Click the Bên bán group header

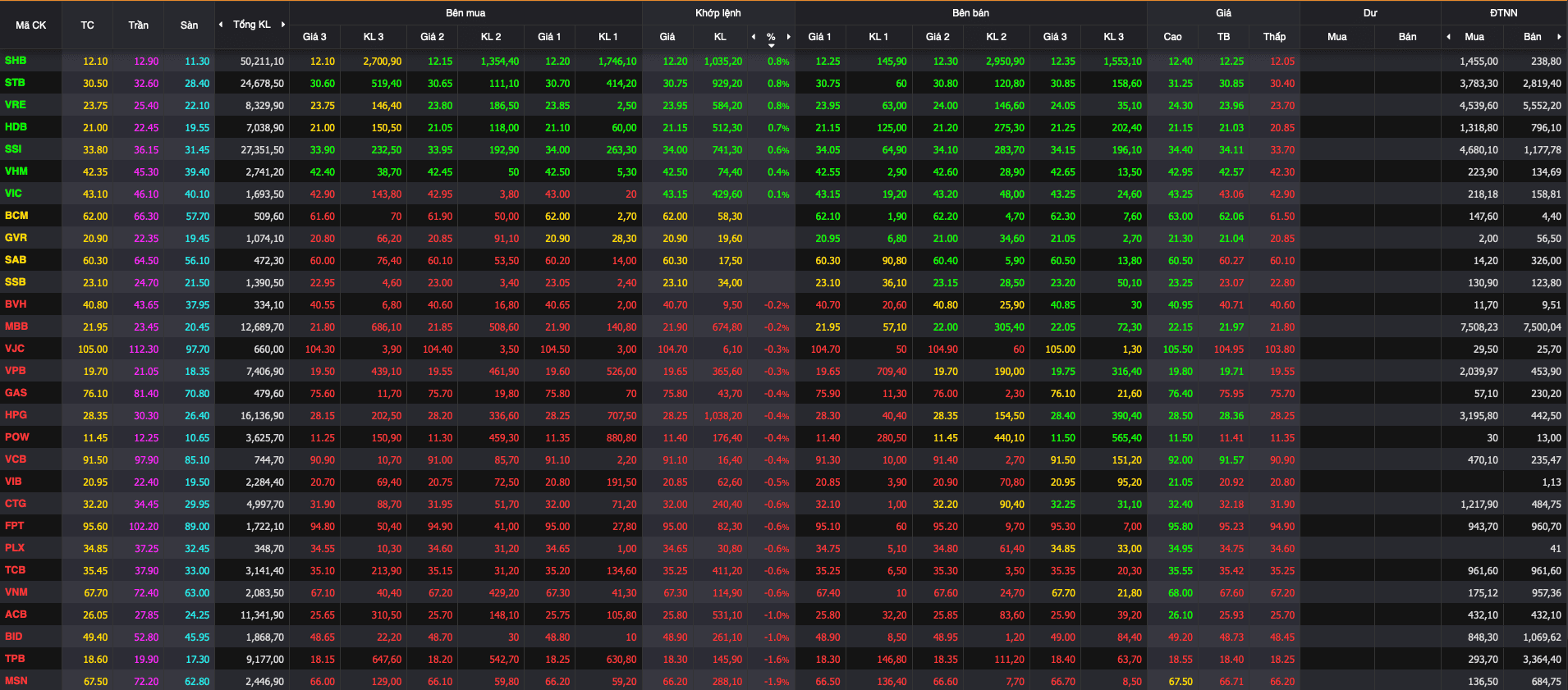(x=971, y=13)
